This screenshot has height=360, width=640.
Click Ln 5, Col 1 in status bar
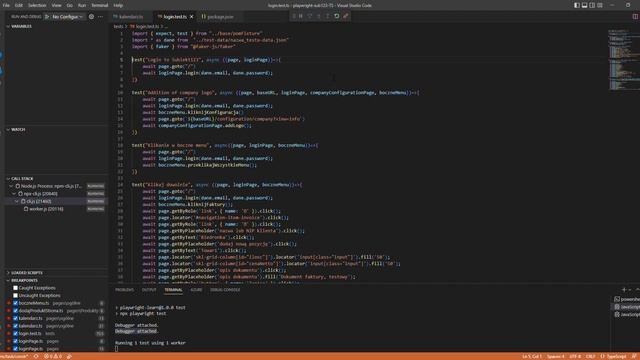click(532, 356)
